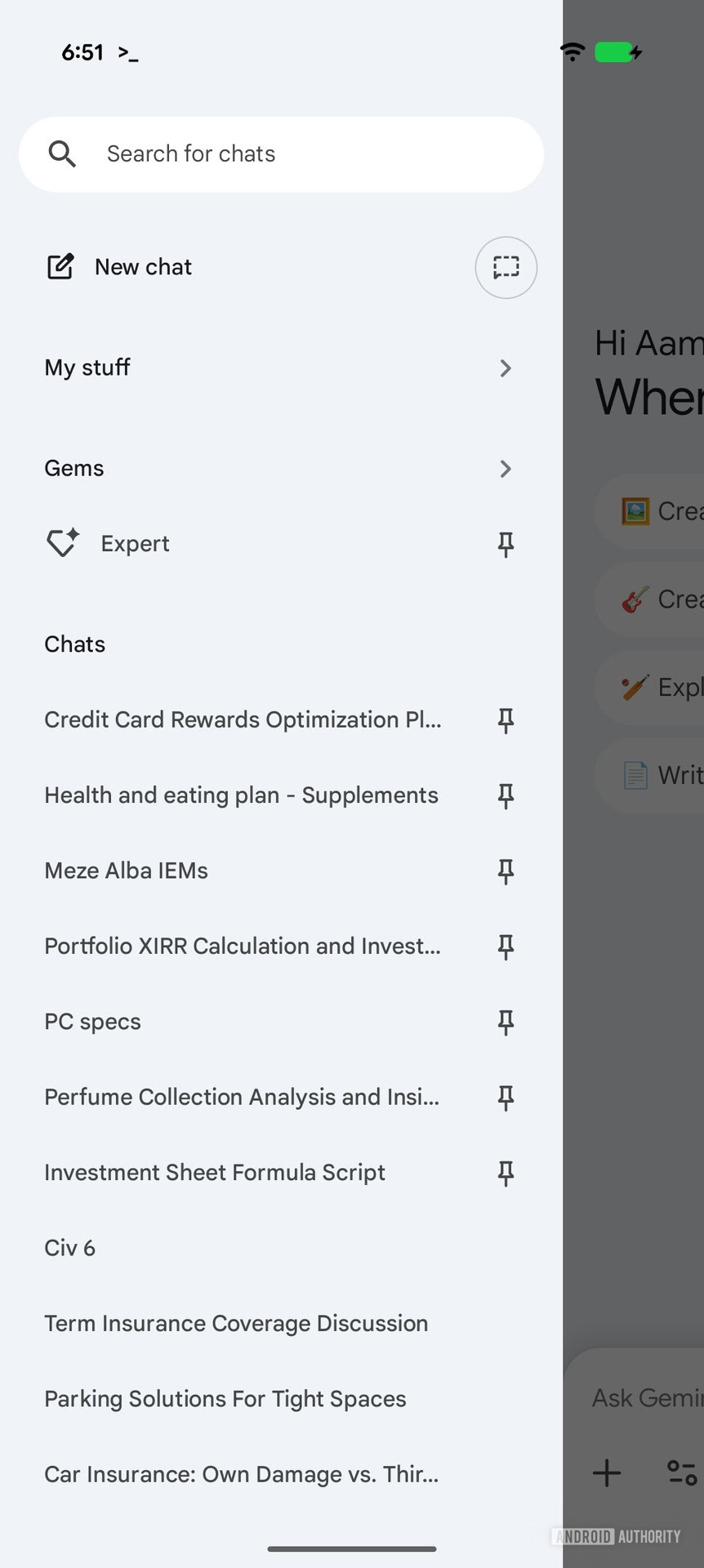Select the New chat pencil icon
Screen dimensions: 704x1568
(60, 266)
